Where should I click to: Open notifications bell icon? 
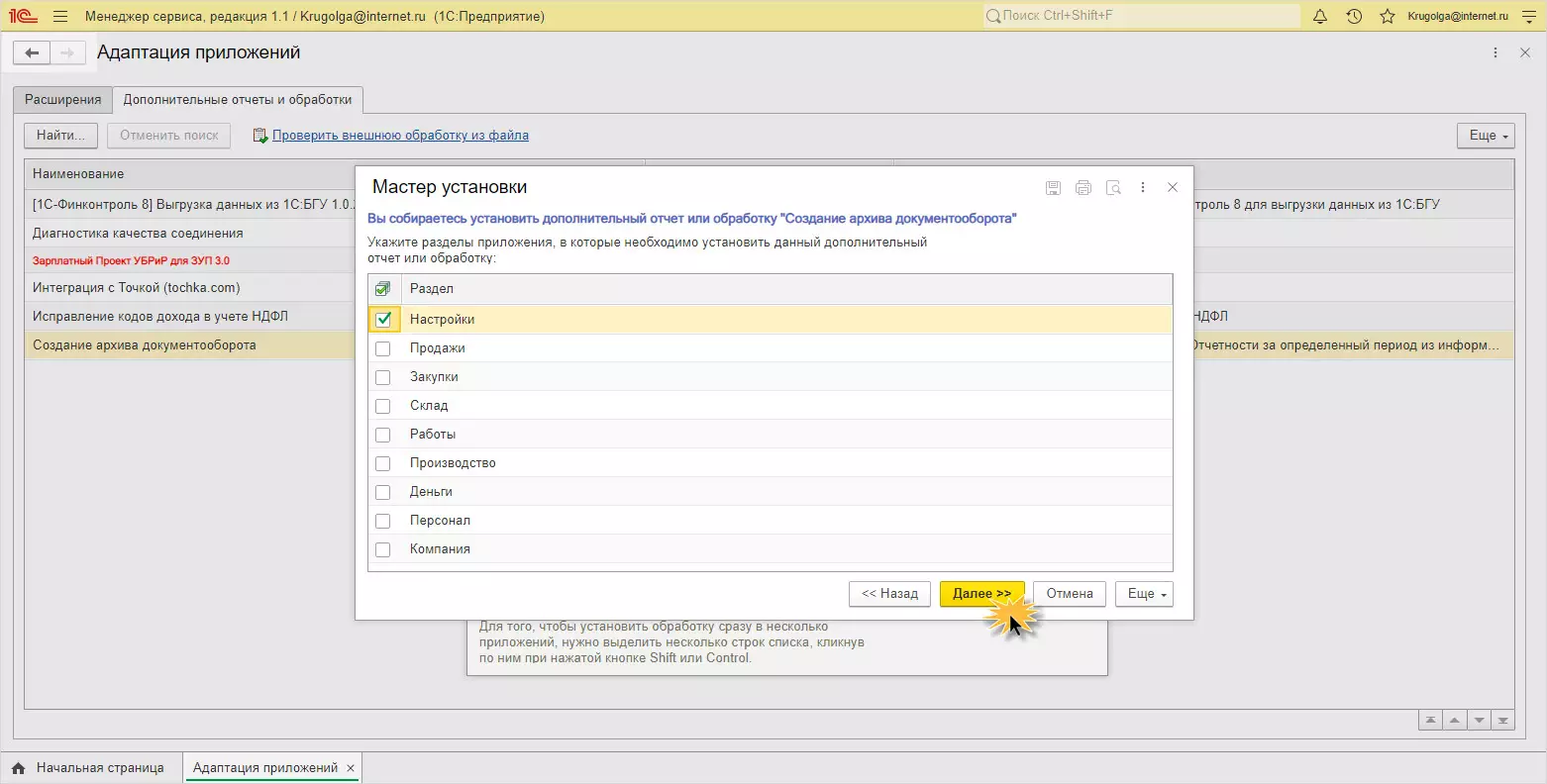1319,16
